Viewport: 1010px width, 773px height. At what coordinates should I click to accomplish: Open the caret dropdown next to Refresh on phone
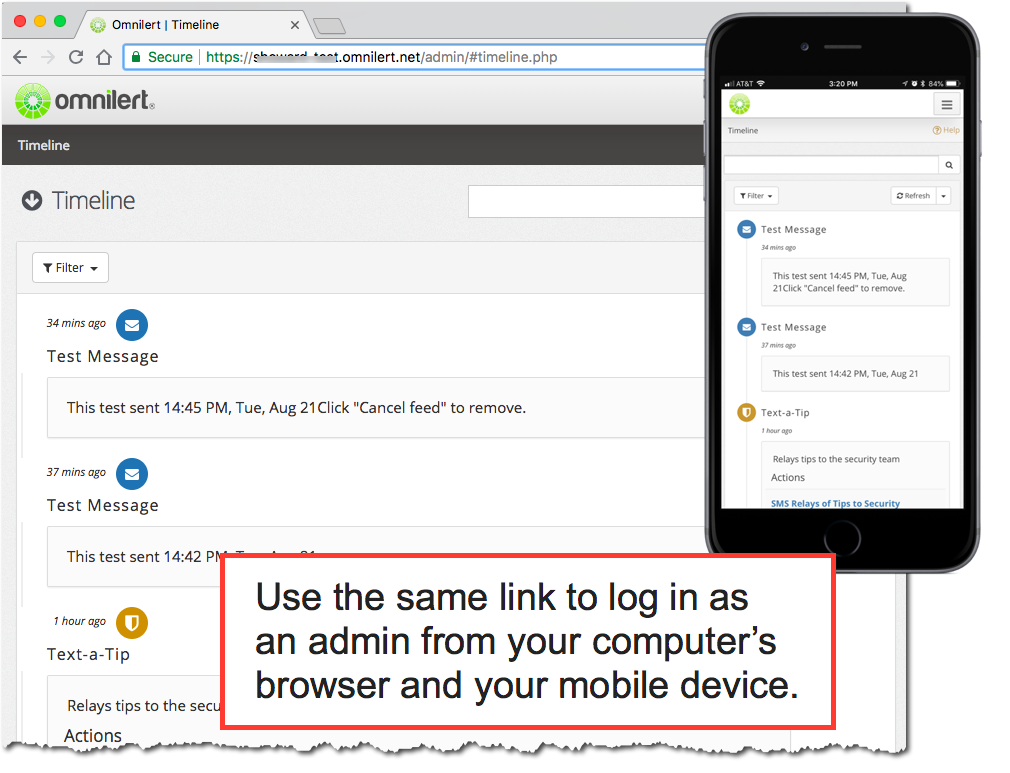click(x=944, y=196)
